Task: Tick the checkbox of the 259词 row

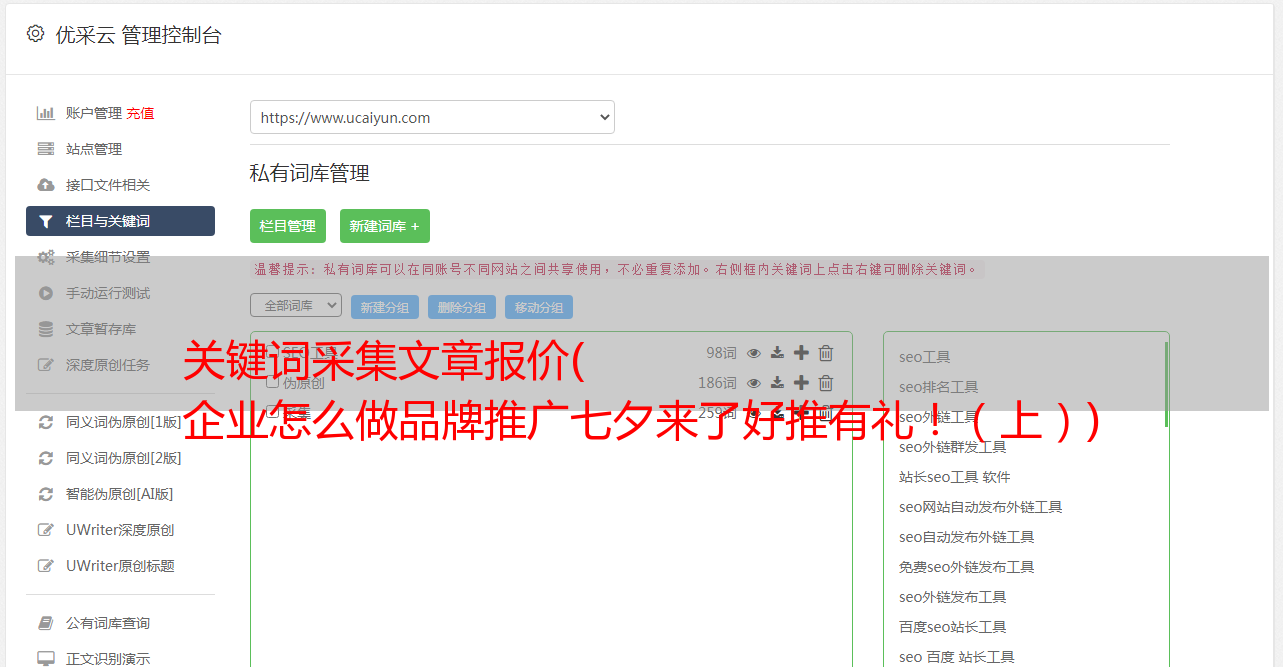Action: tap(272, 413)
